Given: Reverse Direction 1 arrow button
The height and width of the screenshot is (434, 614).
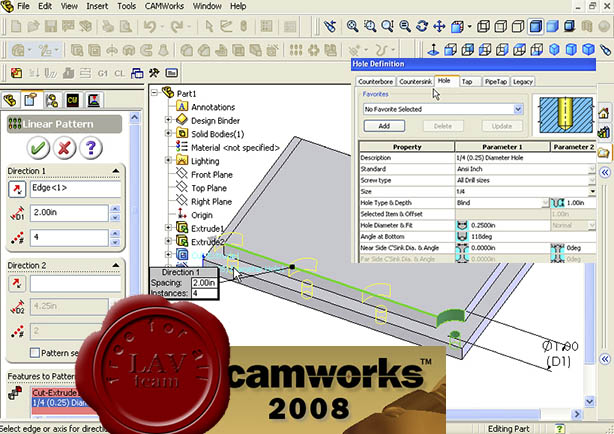Looking at the screenshot, I should [17, 189].
